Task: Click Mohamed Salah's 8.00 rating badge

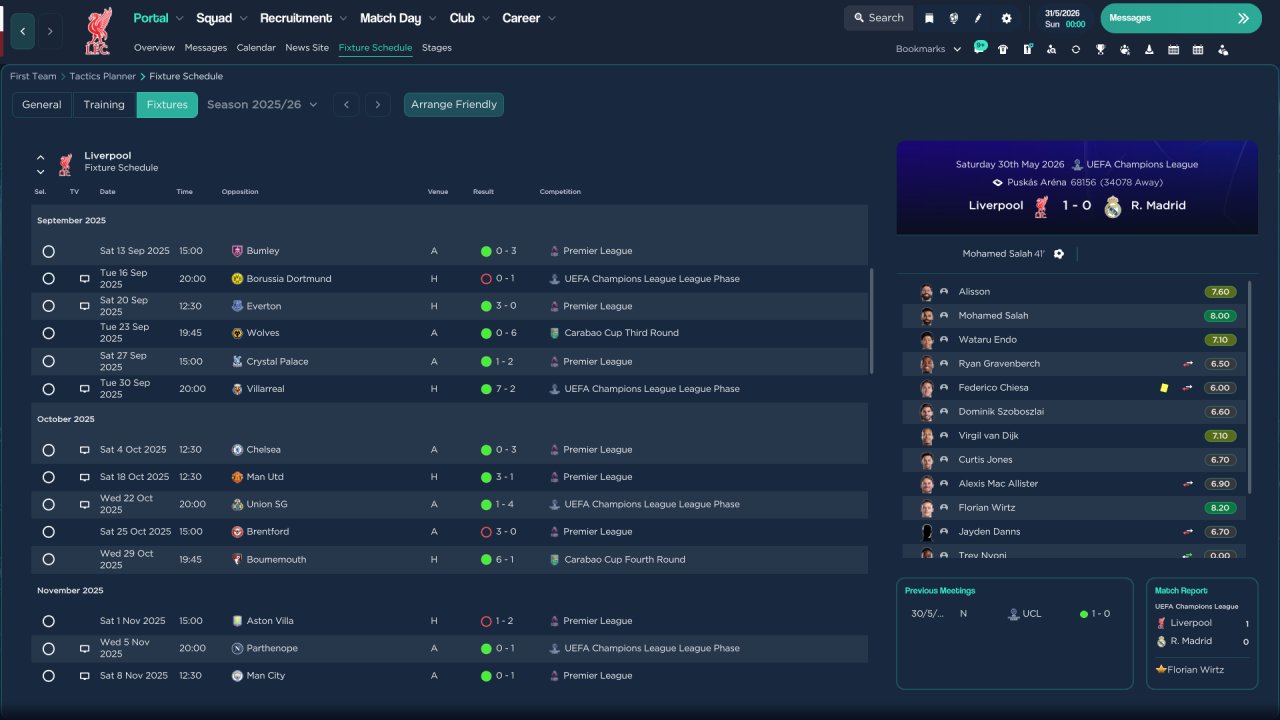Action: [1220, 316]
